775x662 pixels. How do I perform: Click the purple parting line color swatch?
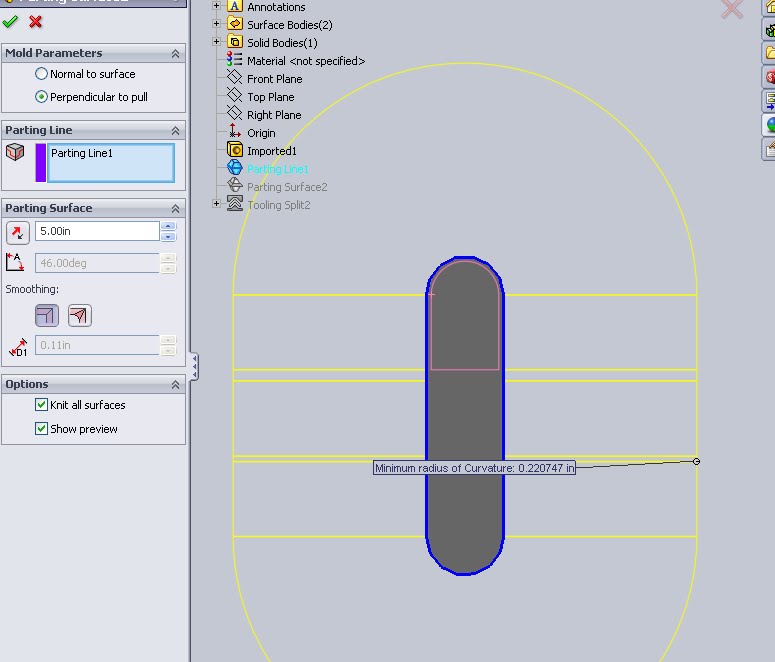[41, 163]
